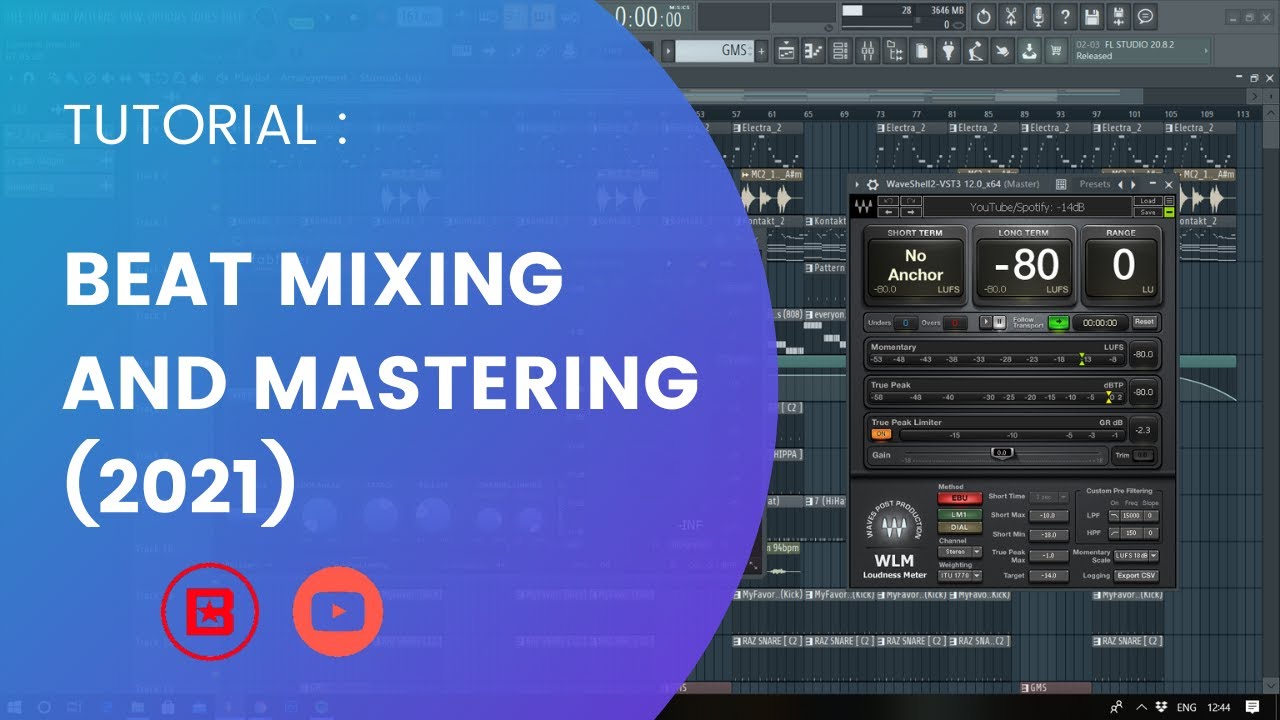Open the Presets menu in WaveShell window
The image size is (1280, 720).
[x=1095, y=184]
